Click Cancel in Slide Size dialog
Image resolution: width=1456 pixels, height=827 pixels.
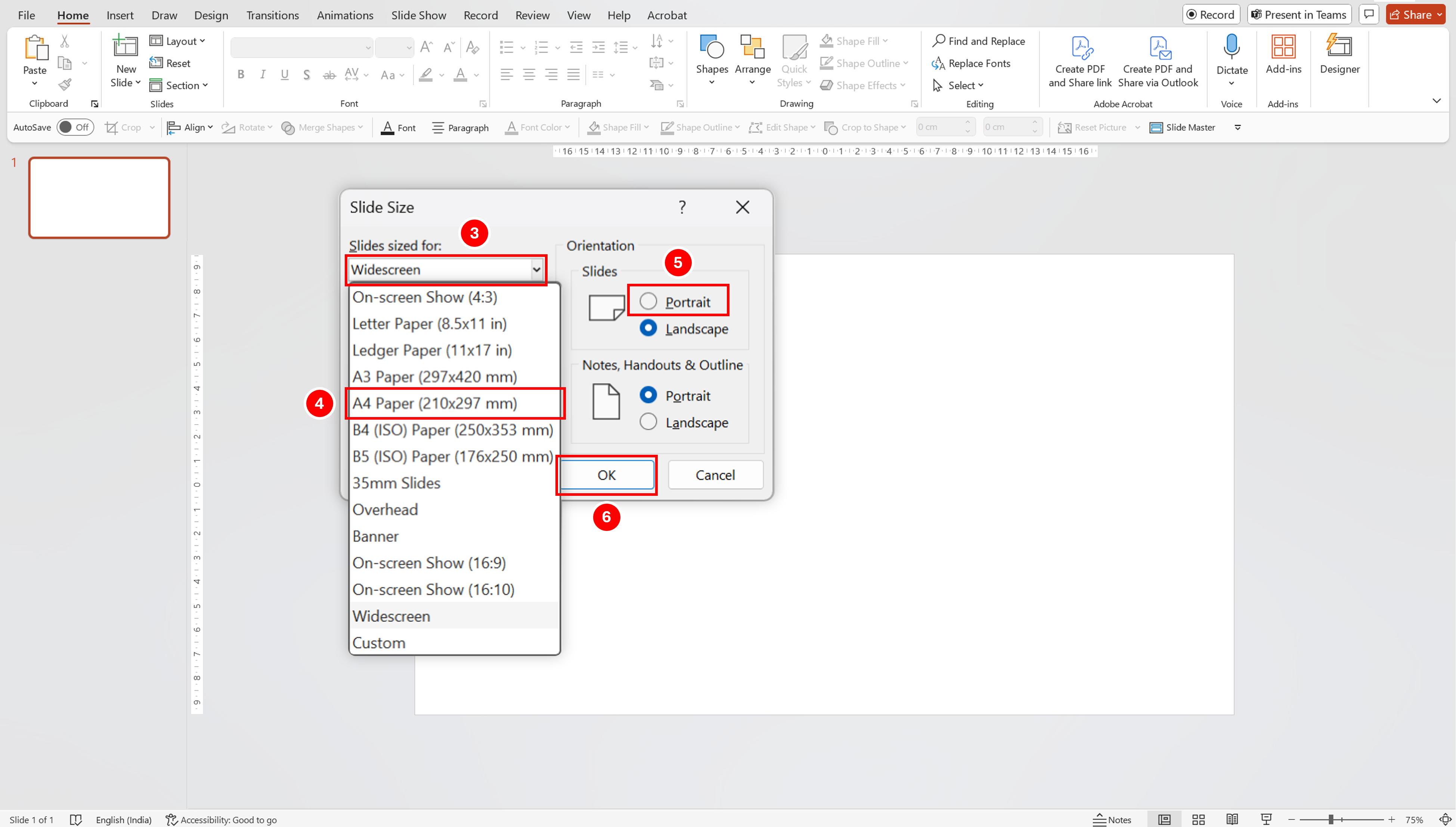(x=715, y=475)
